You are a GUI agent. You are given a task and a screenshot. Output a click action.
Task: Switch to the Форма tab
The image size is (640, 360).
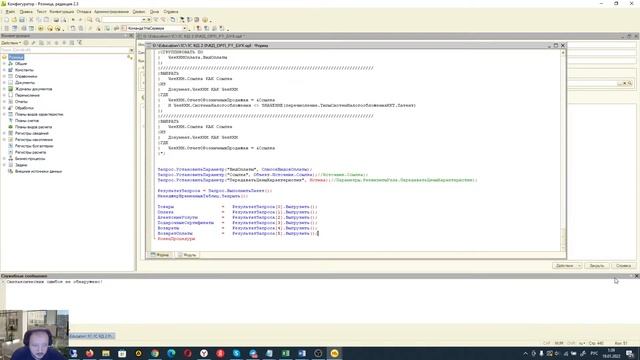pyautogui.click(x=160, y=255)
